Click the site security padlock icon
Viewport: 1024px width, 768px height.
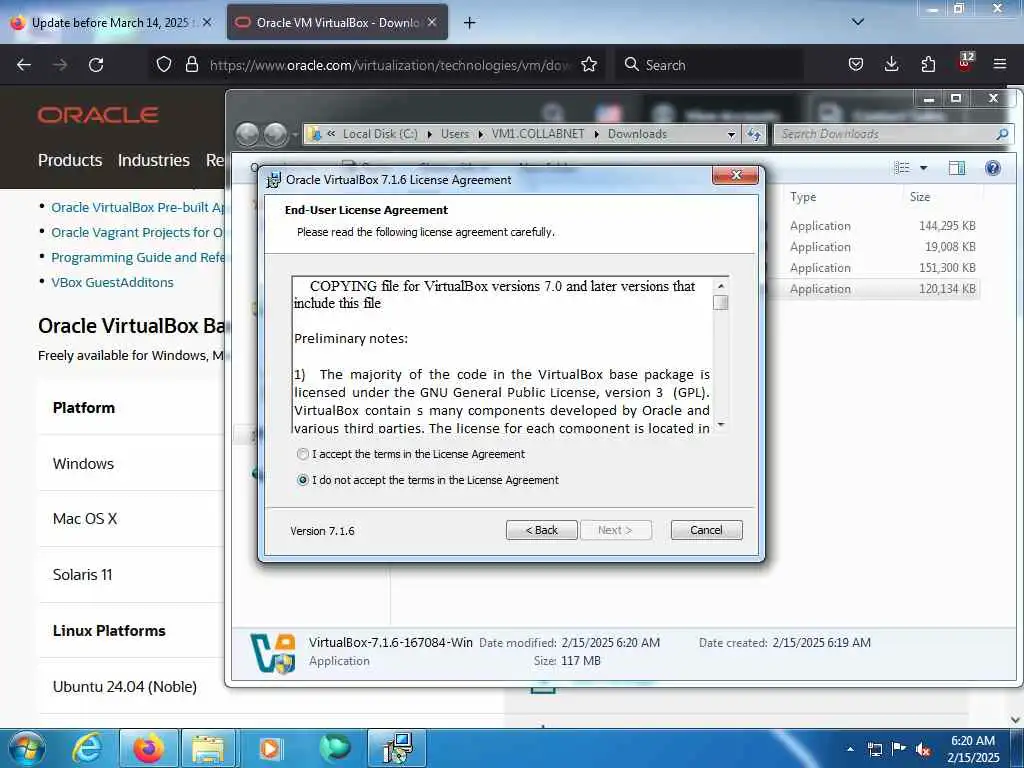coord(191,65)
